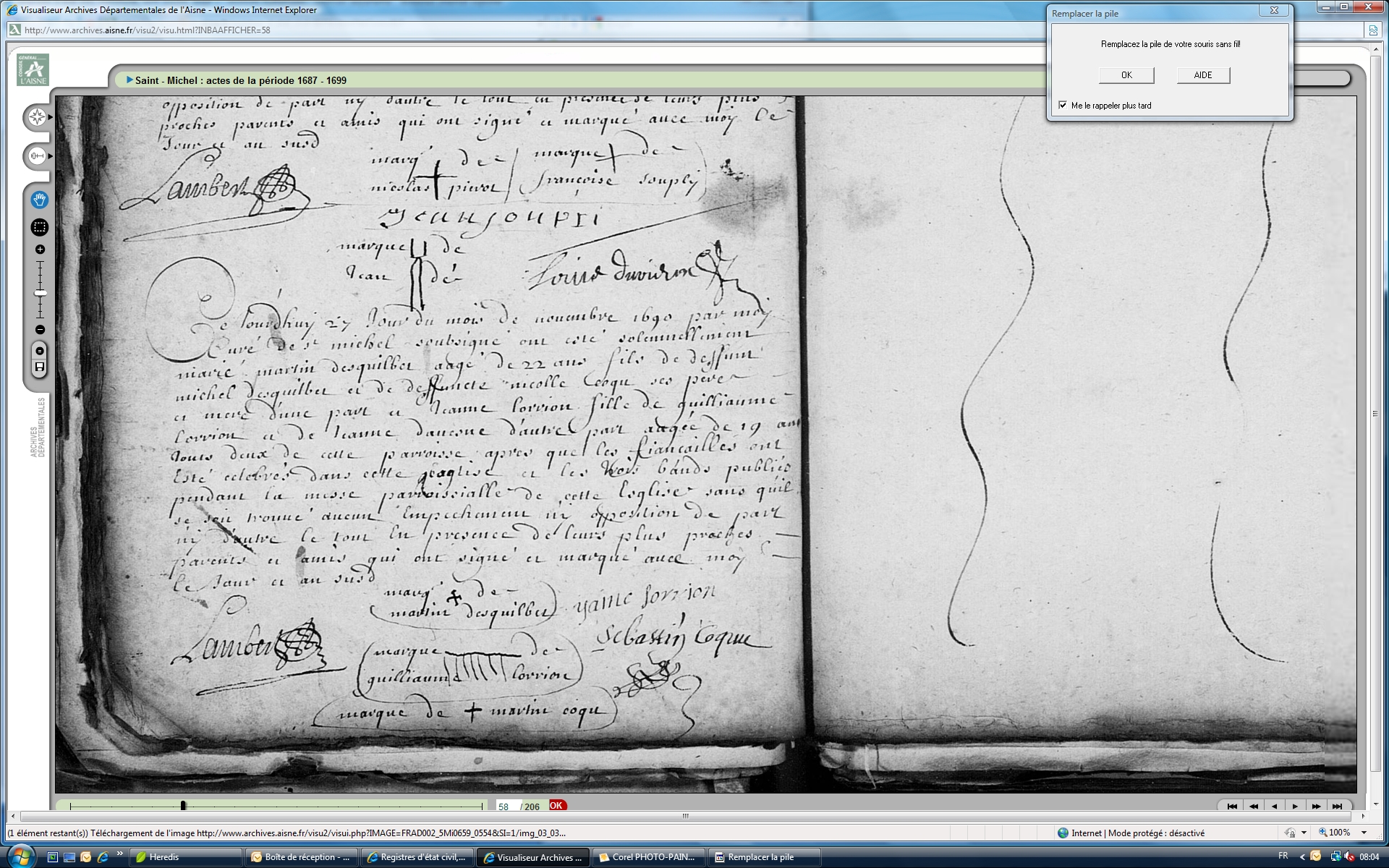Select the hand pan tool
This screenshot has height=868, width=1389.
pos(40,200)
